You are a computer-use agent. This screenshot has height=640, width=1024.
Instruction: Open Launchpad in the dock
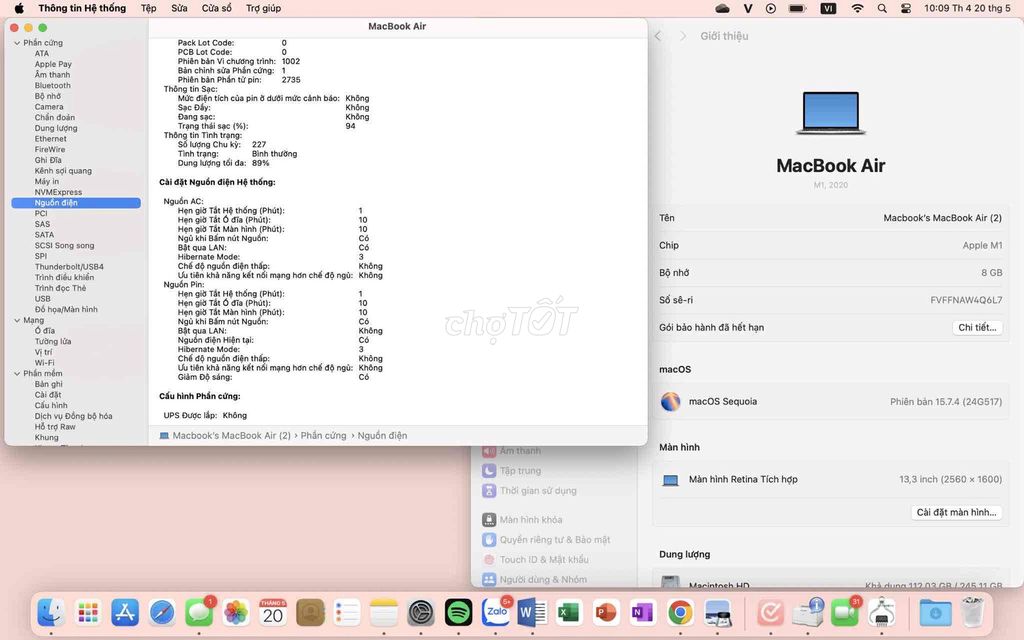pyautogui.click(x=88, y=613)
